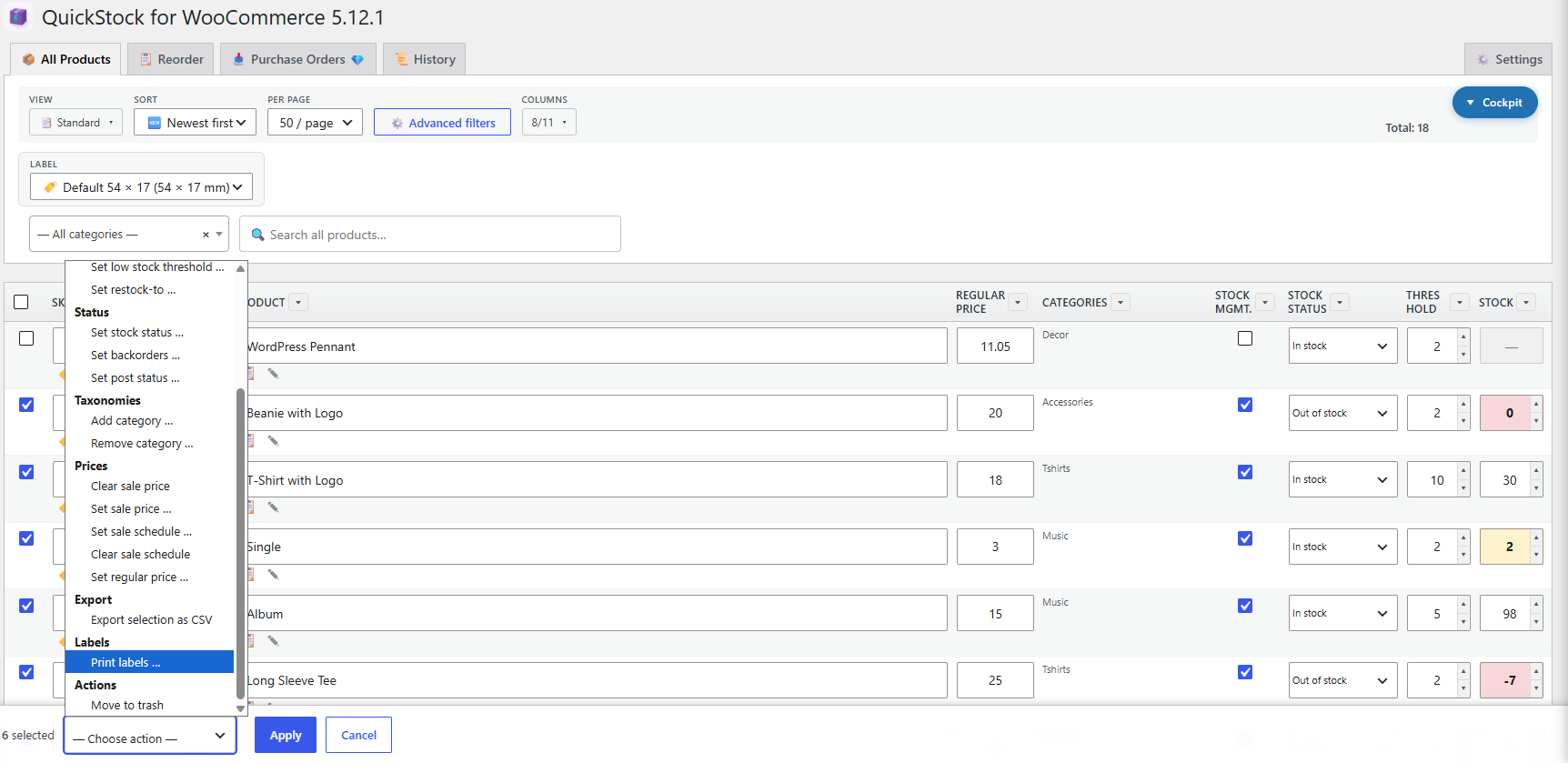This screenshot has height=763, width=1568.
Task: Switch to the Reorder tab
Action: pos(171,59)
